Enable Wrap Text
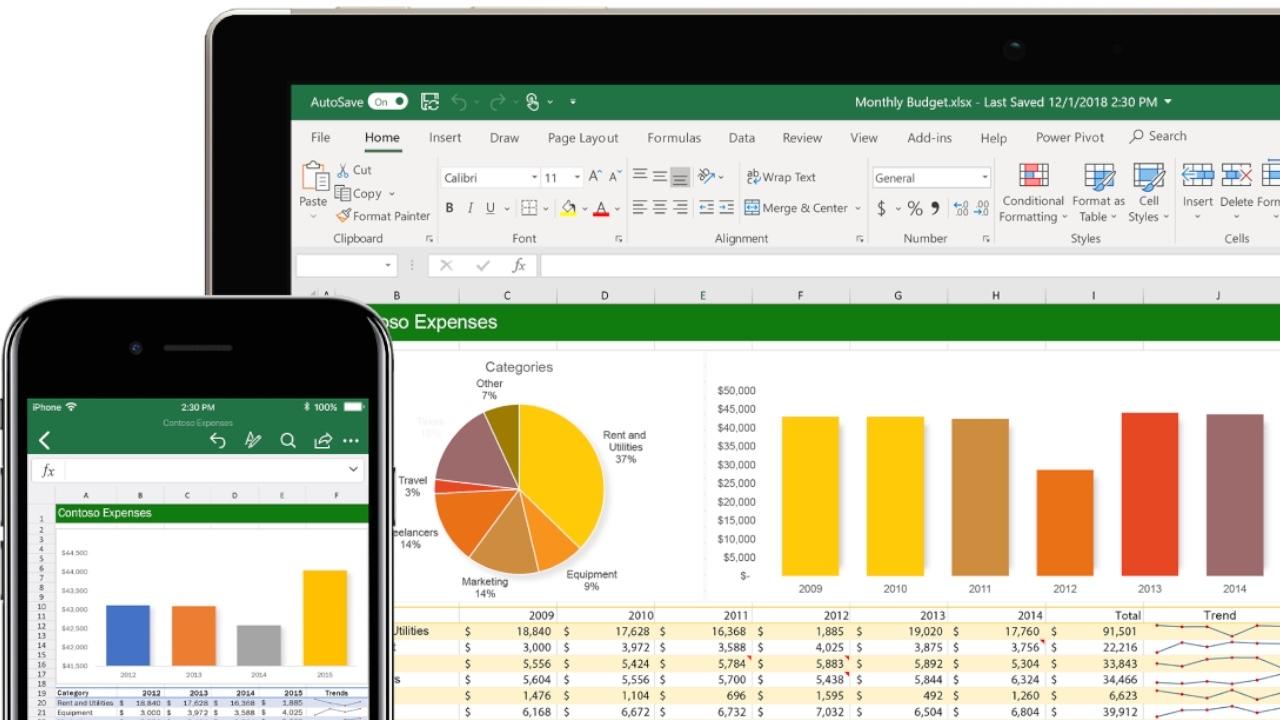Image resolution: width=1280 pixels, height=720 pixels. point(780,177)
